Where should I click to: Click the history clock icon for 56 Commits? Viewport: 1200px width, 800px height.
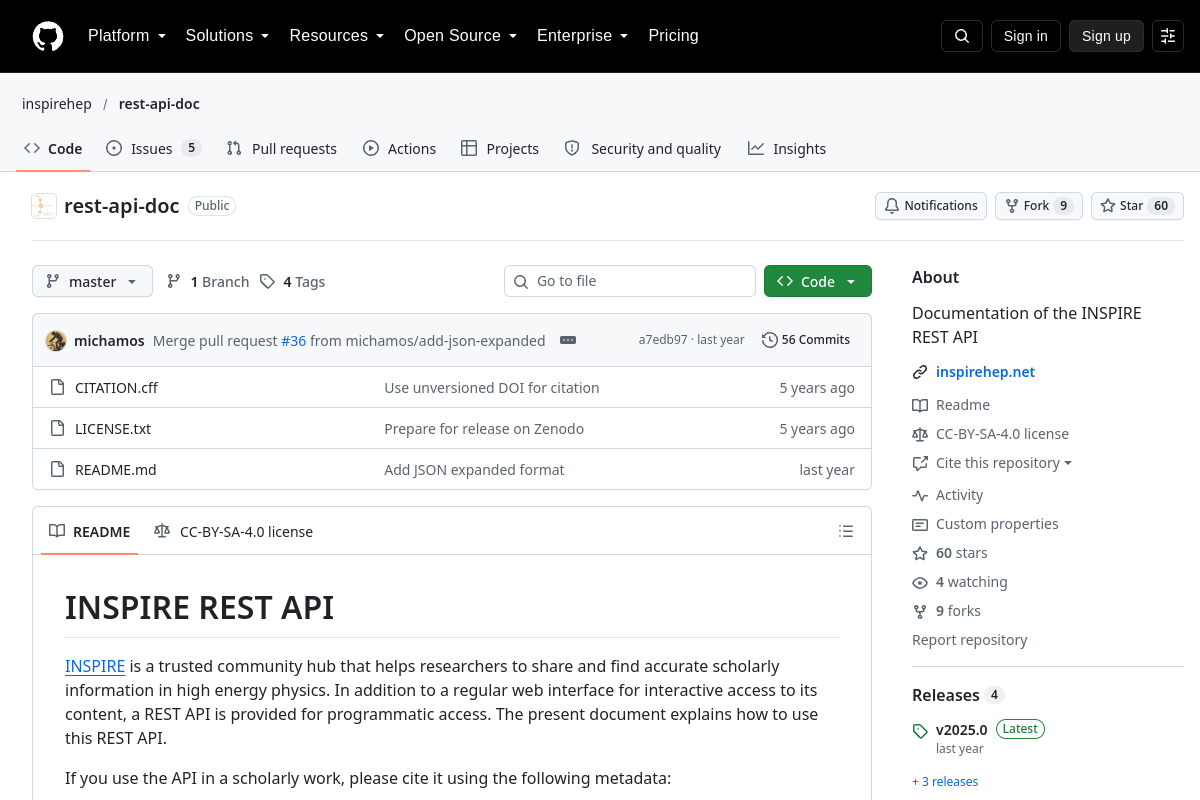point(769,340)
